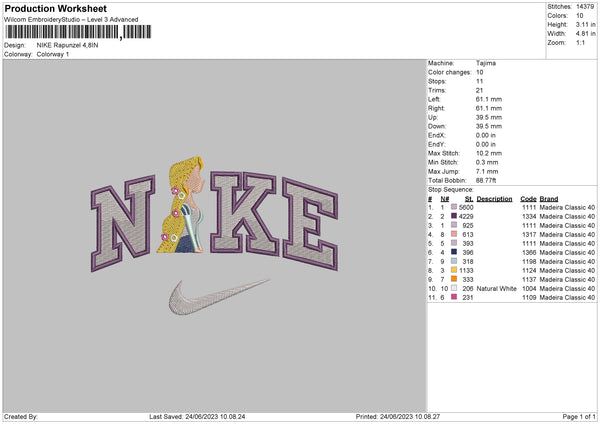Click the Left value 61.1 mm
This screenshot has height=424, width=600.
pos(489,99)
